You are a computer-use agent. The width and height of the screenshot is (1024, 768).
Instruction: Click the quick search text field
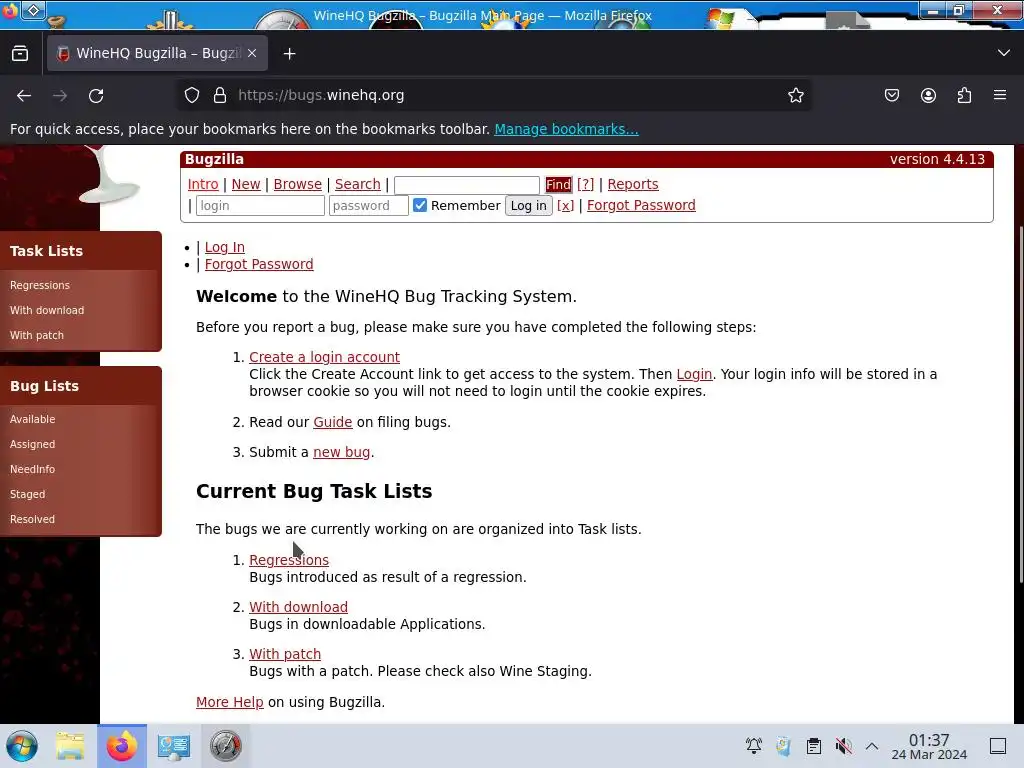point(467,185)
